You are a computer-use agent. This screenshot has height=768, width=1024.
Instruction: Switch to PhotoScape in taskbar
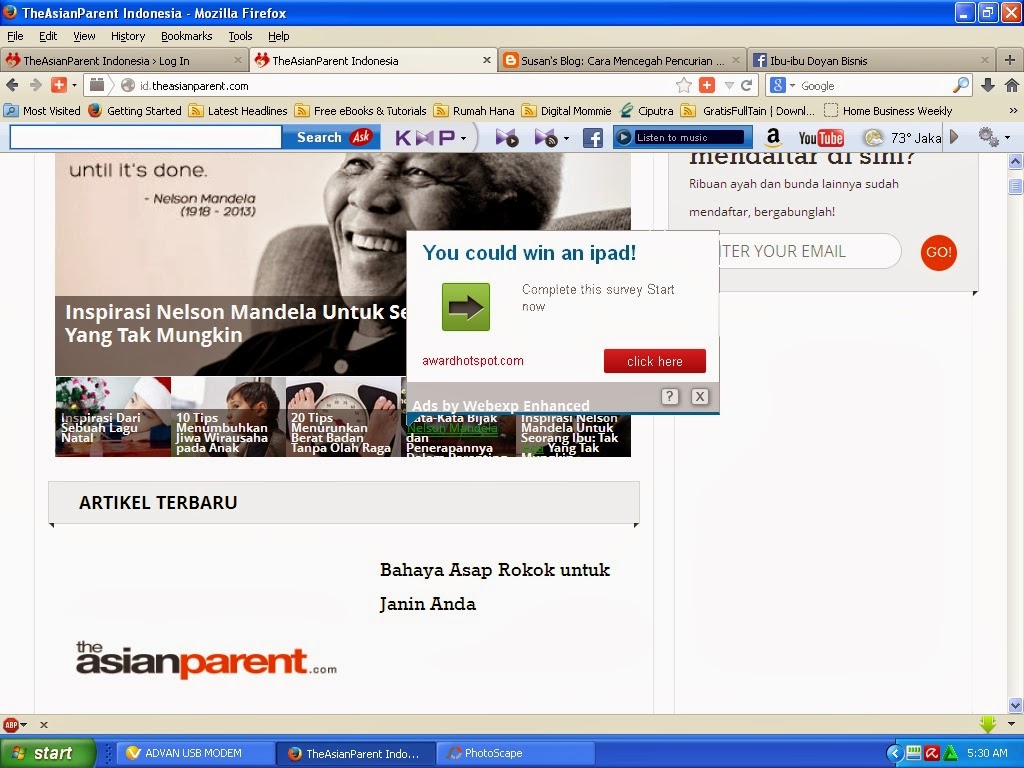[x=515, y=753]
